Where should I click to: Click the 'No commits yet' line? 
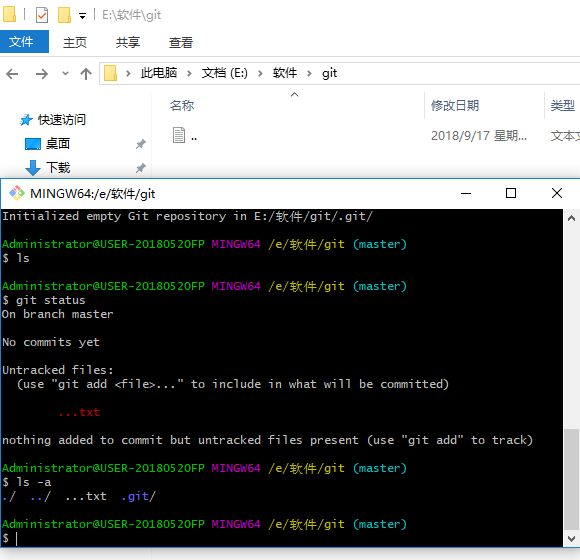51,343
